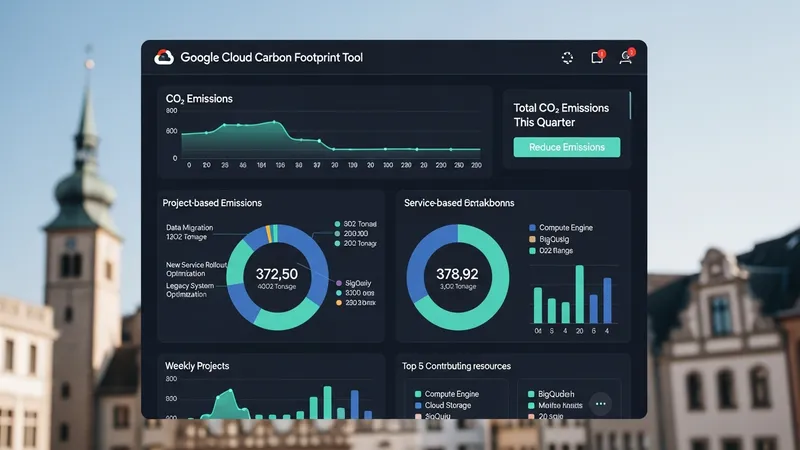Click the 378,92 value in service donut

[x=457, y=274]
